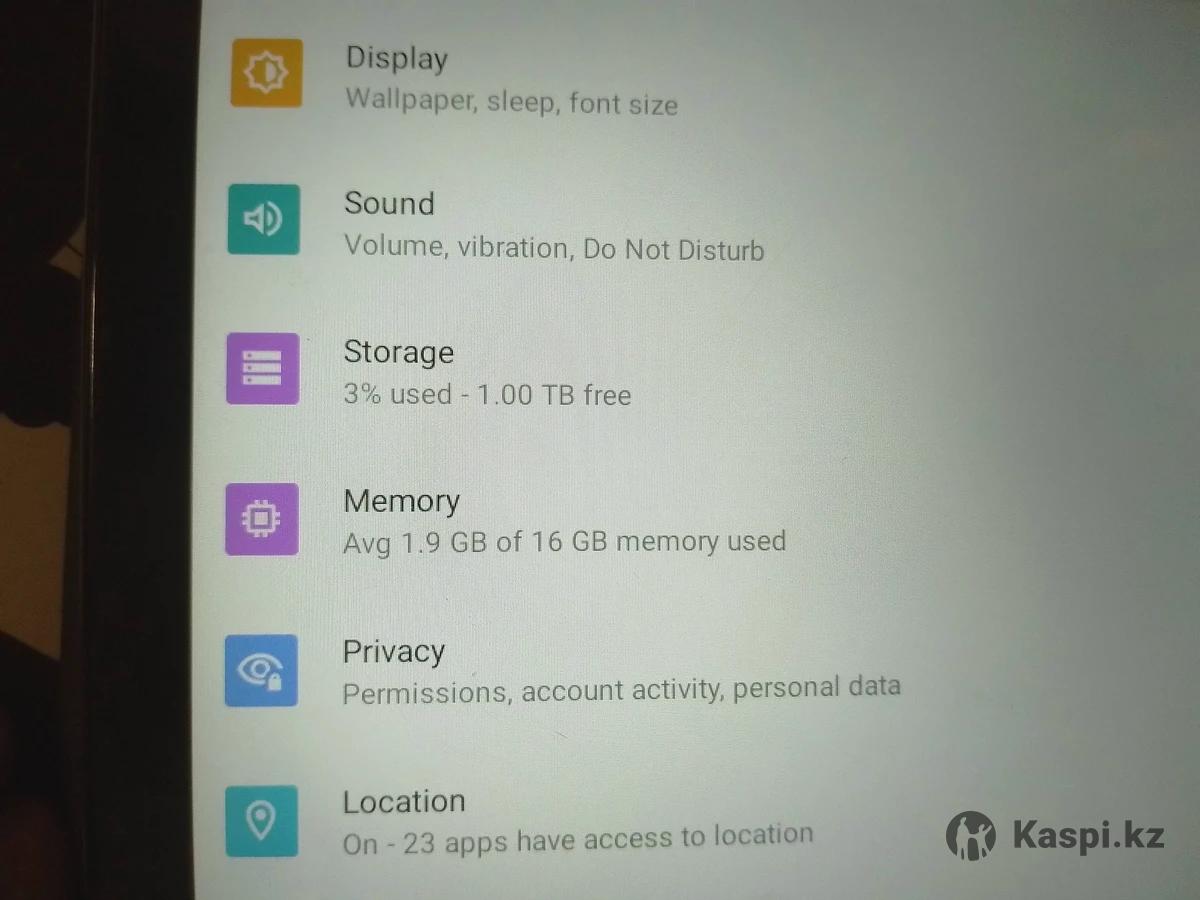Tap the orange Display brightness icon
This screenshot has height=900, width=1200.
tap(266, 72)
